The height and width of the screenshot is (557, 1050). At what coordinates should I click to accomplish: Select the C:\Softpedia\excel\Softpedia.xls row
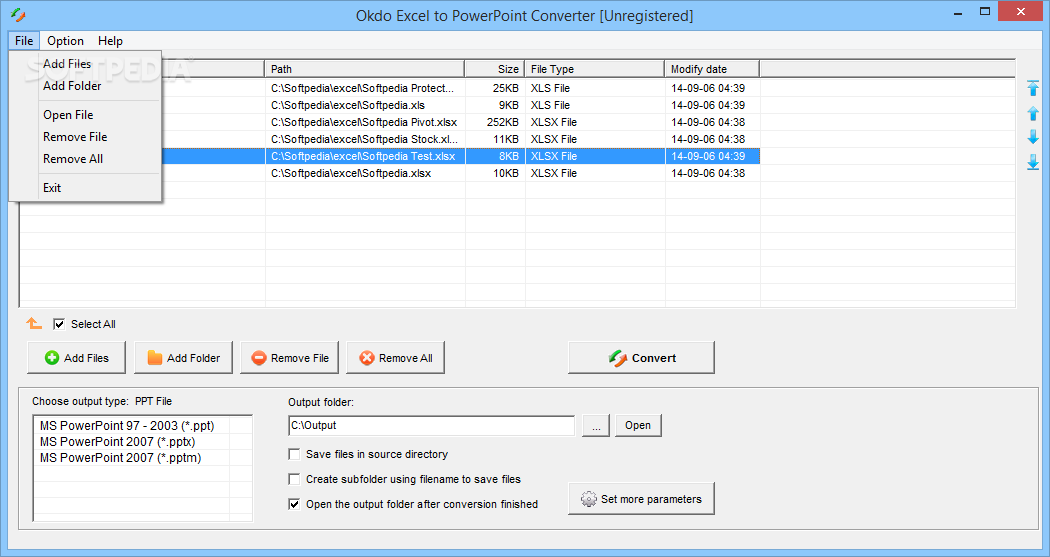point(390,105)
